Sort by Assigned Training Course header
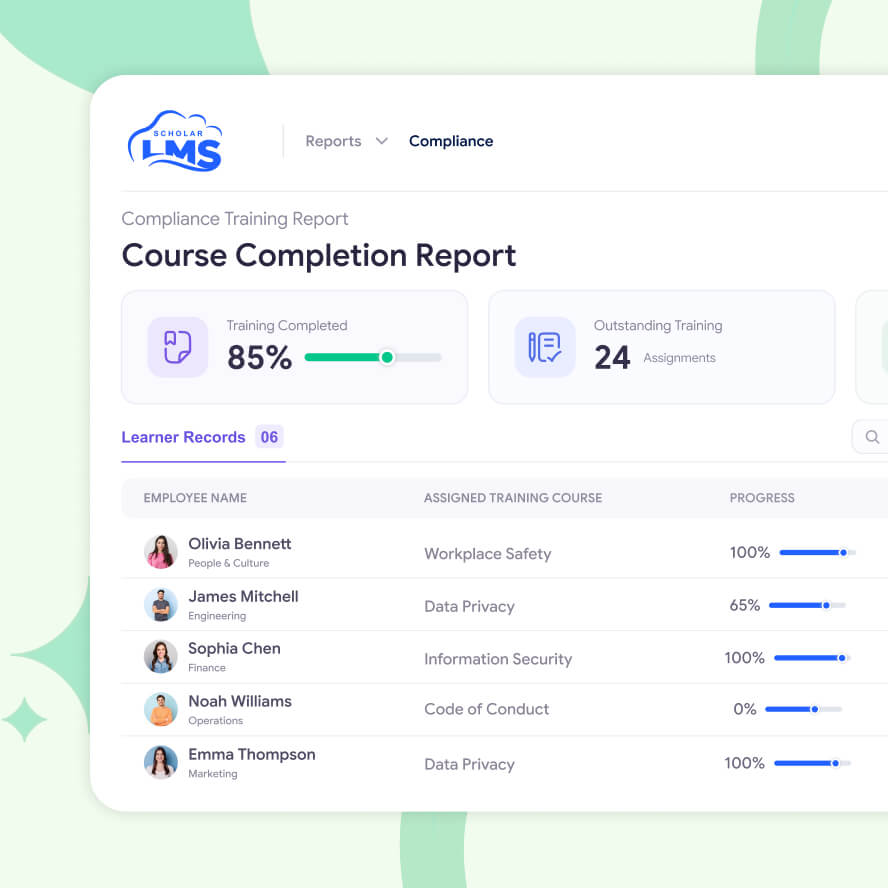Image resolution: width=888 pixels, height=888 pixels. point(513,498)
